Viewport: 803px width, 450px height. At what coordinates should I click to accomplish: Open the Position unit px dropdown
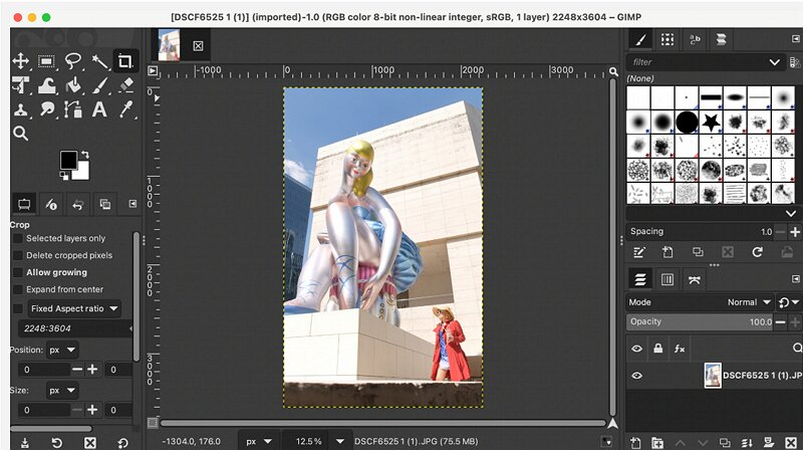[62, 350]
